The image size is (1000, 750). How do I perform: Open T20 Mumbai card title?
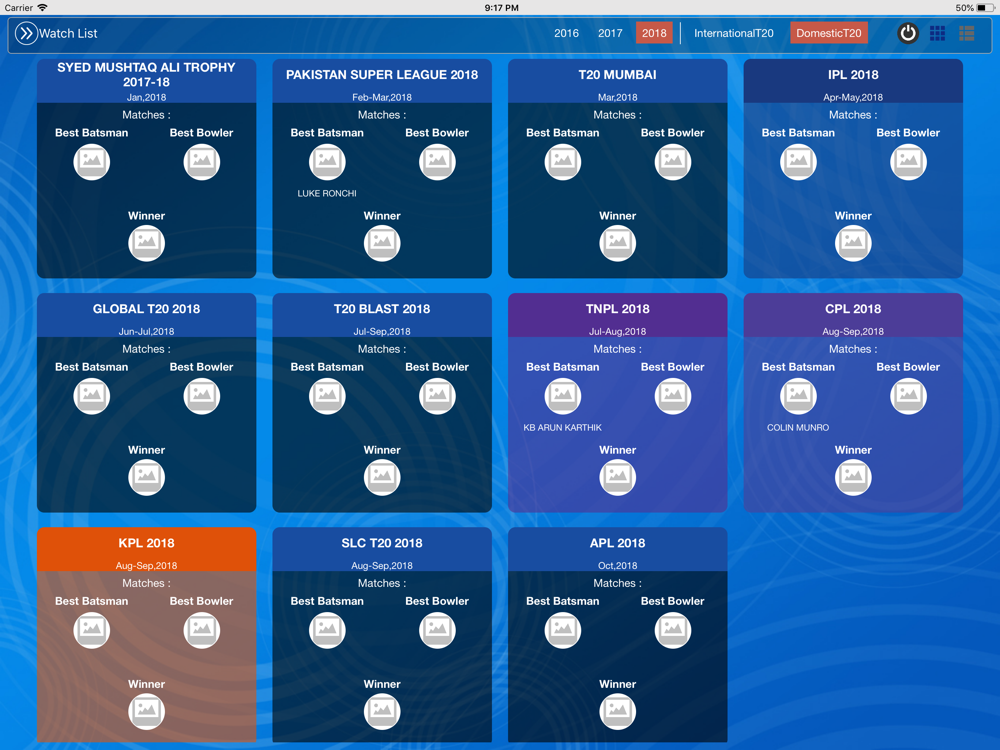tap(617, 75)
